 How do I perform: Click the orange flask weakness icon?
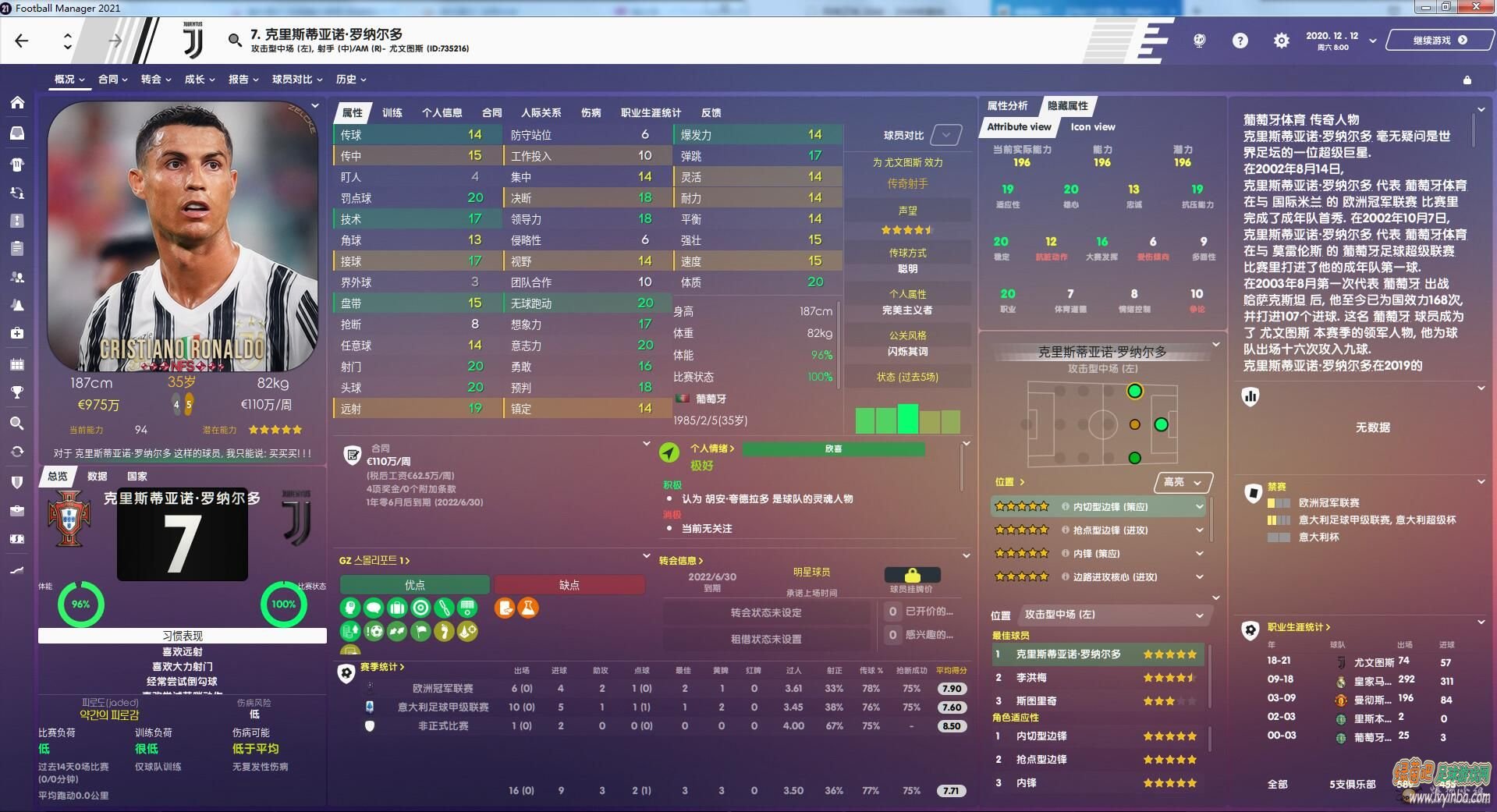pyautogui.click(x=528, y=608)
